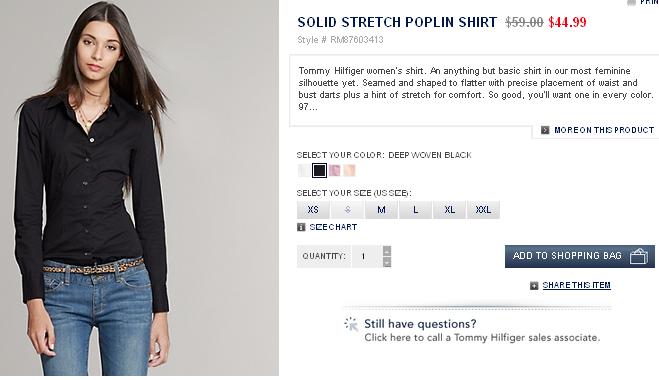Click the size chart info icon
The image size is (659, 380).
coord(301,227)
